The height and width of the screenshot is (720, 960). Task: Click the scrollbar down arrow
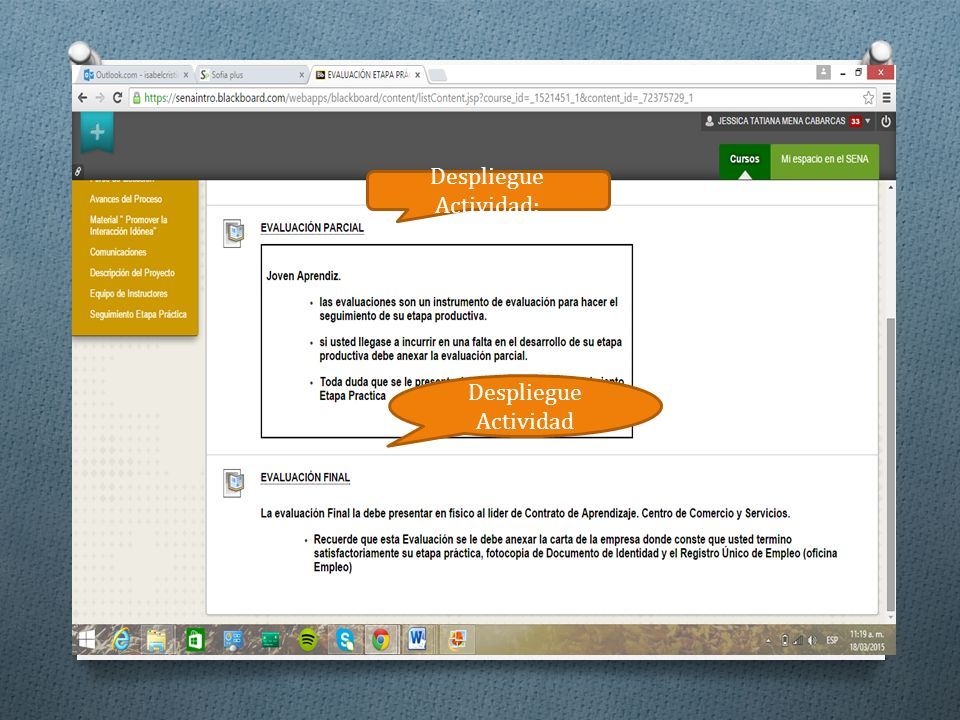click(x=890, y=617)
